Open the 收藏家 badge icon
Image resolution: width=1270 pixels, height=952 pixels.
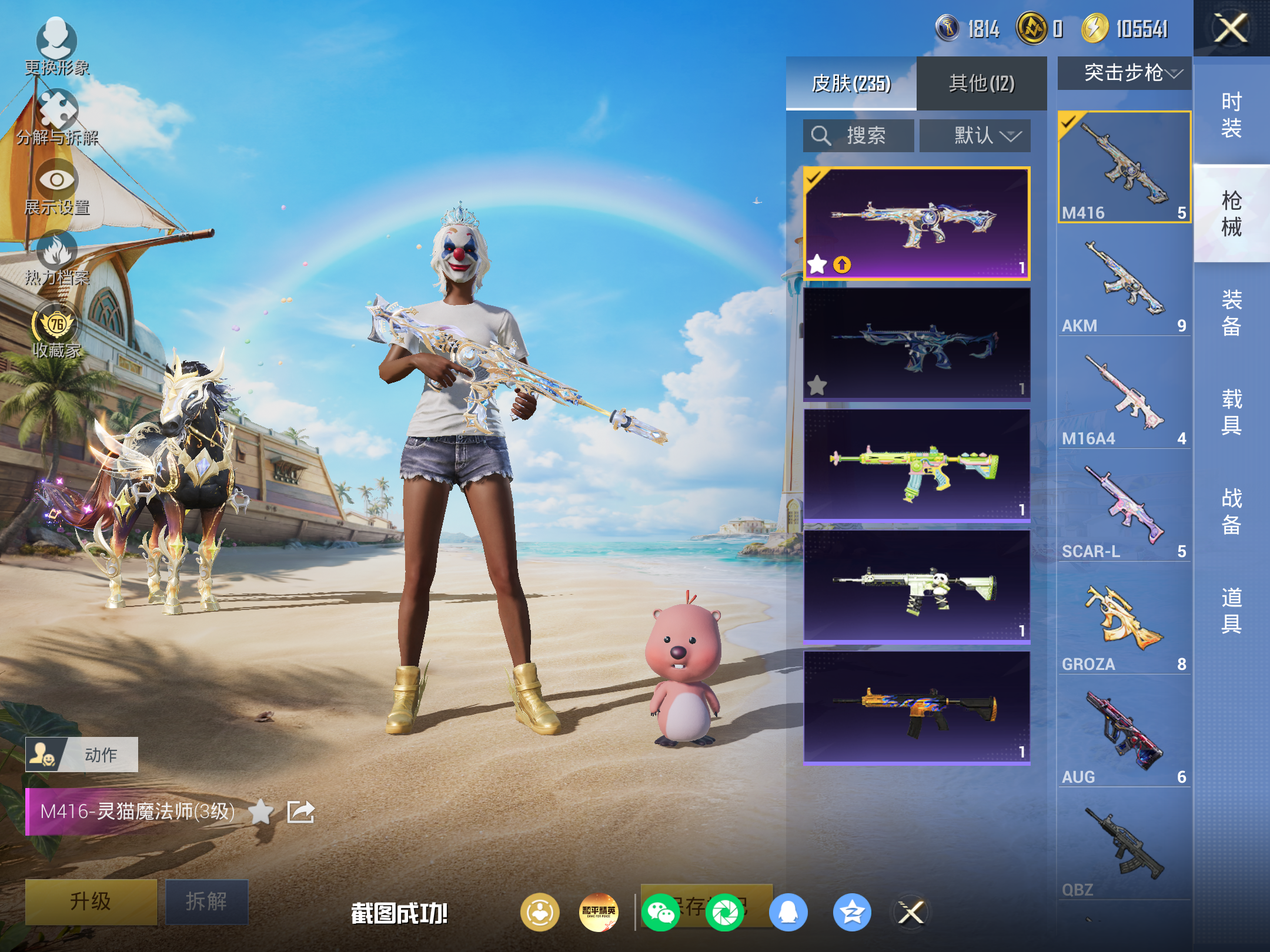coord(57,322)
